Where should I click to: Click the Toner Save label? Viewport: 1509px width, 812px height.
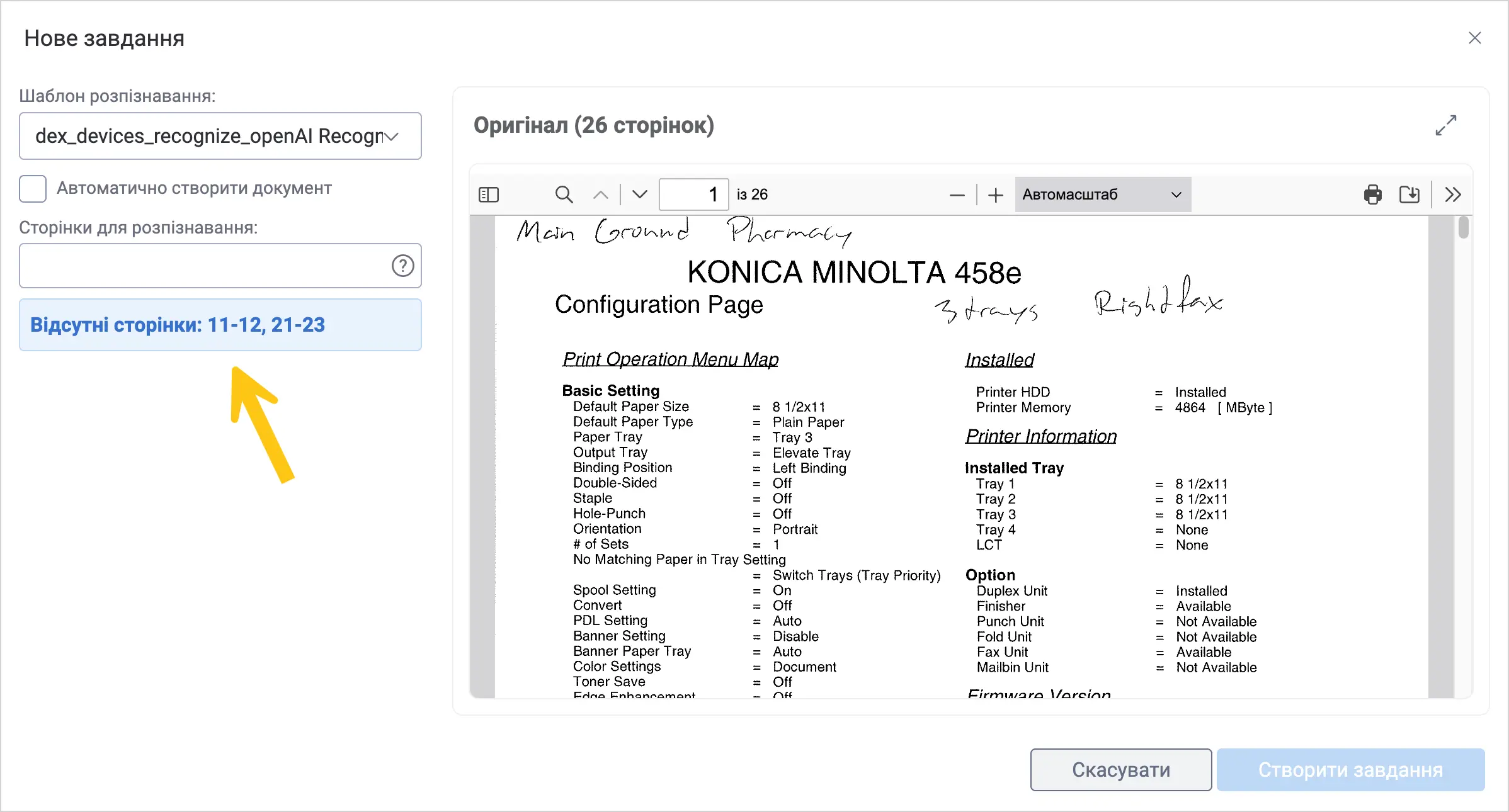(609, 682)
